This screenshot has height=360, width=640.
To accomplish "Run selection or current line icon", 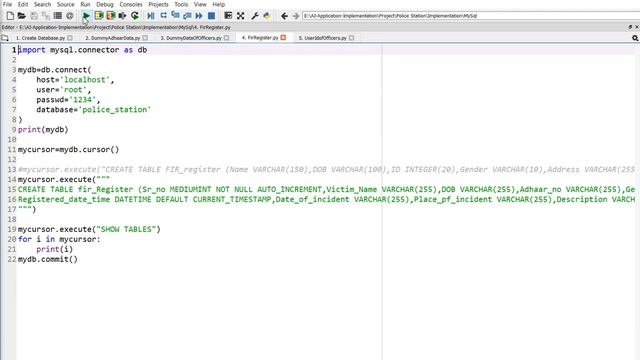I will pyautogui.click(x=122, y=16).
